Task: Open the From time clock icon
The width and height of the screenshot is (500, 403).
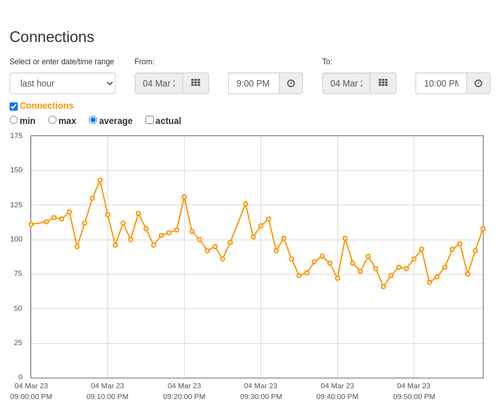Action: pyautogui.click(x=291, y=83)
